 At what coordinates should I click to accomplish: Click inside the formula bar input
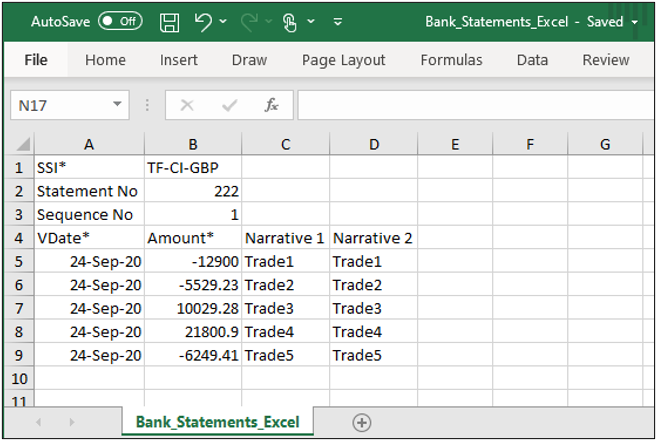(470, 105)
